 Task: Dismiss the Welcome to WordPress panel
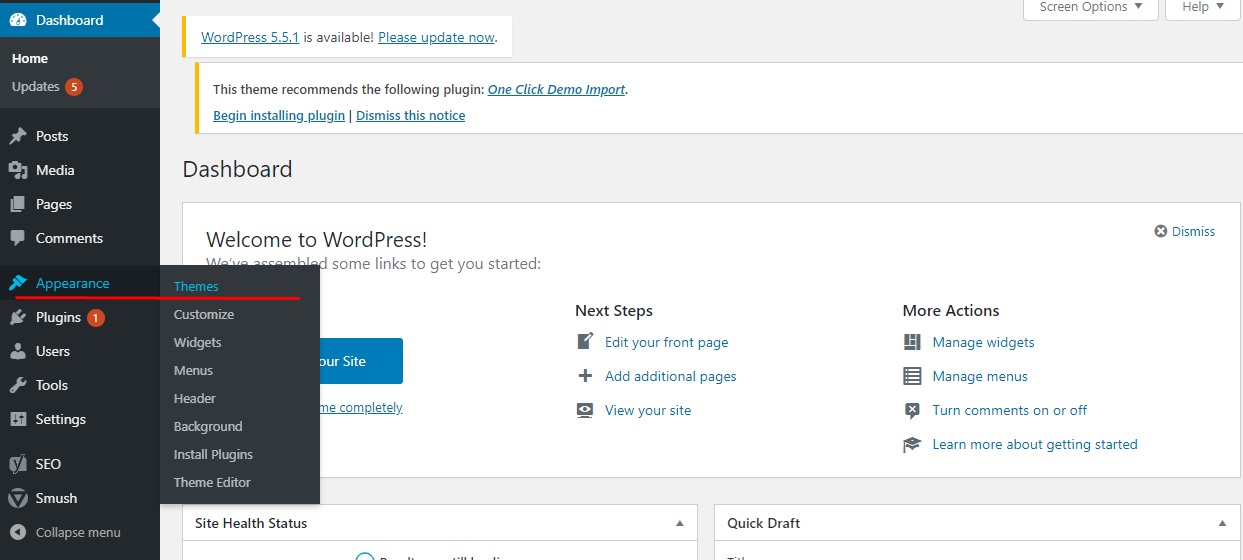coord(1185,231)
